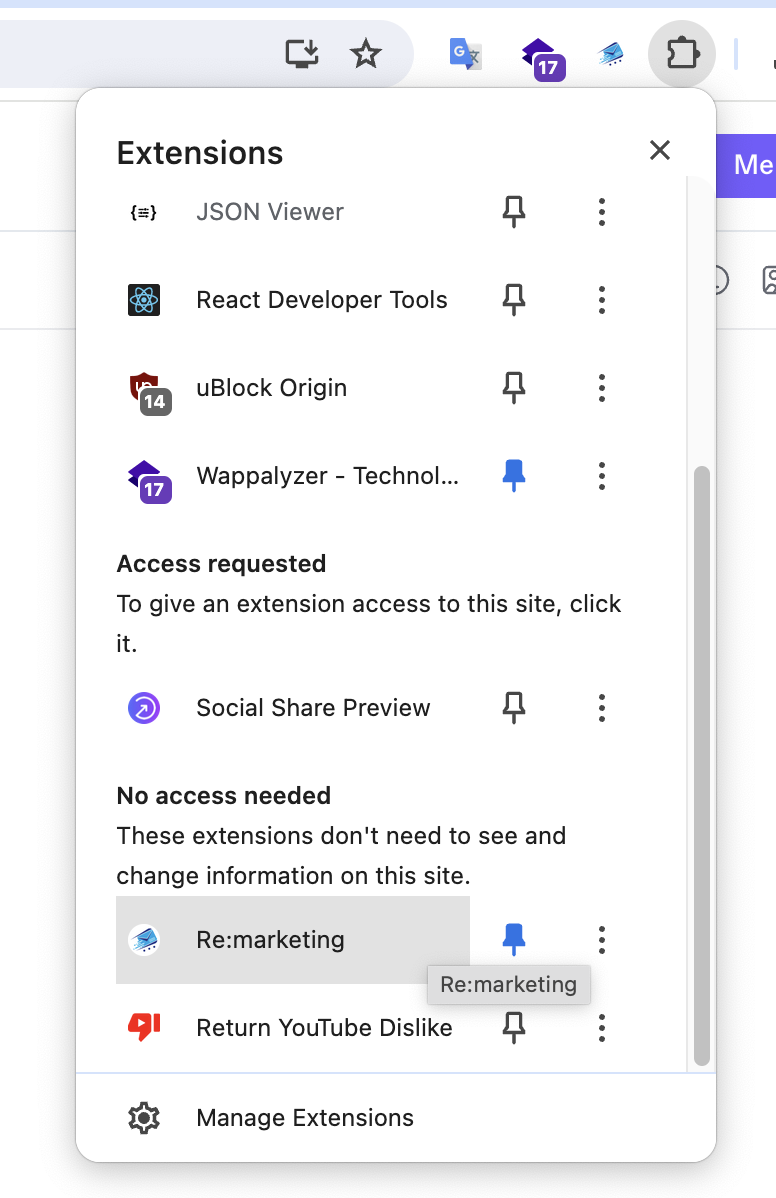Unpin the Re:marketing extension
Screen dimensions: 776x1198
click(514, 940)
